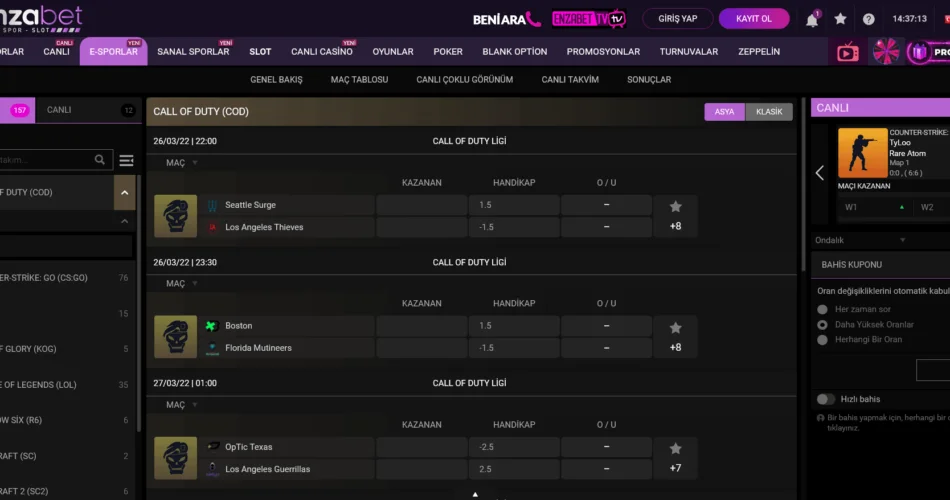Open the POKER navigation tab
Image resolution: width=950 pixels, height=500 pixels.
(x=448, y=52)
